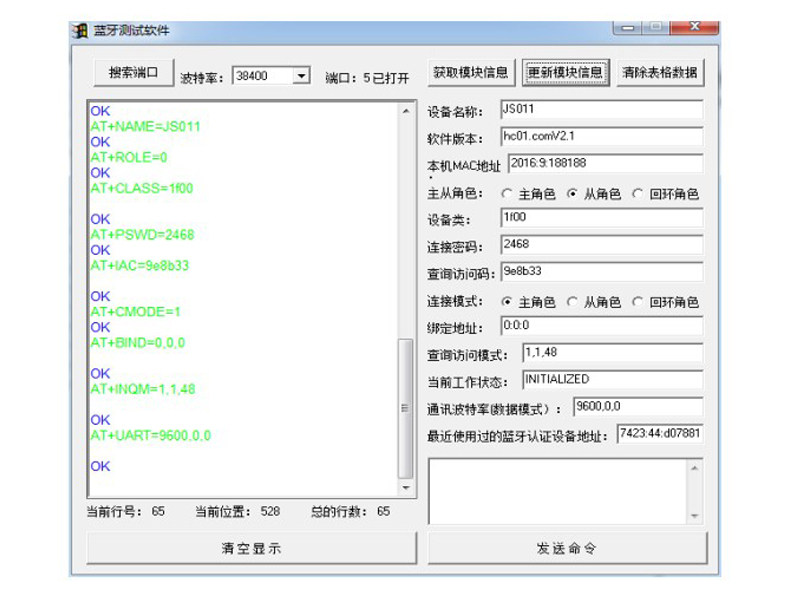Click the command box scroll-down arrow
The width and height of the screenshot is (800, 604).
pos(694,516)
